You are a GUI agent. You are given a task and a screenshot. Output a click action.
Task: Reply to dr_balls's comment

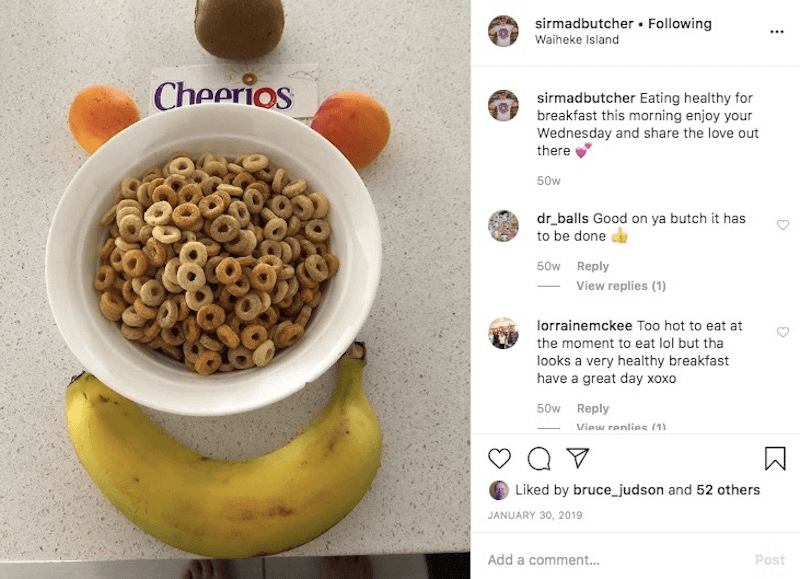[x=593, y=266]
